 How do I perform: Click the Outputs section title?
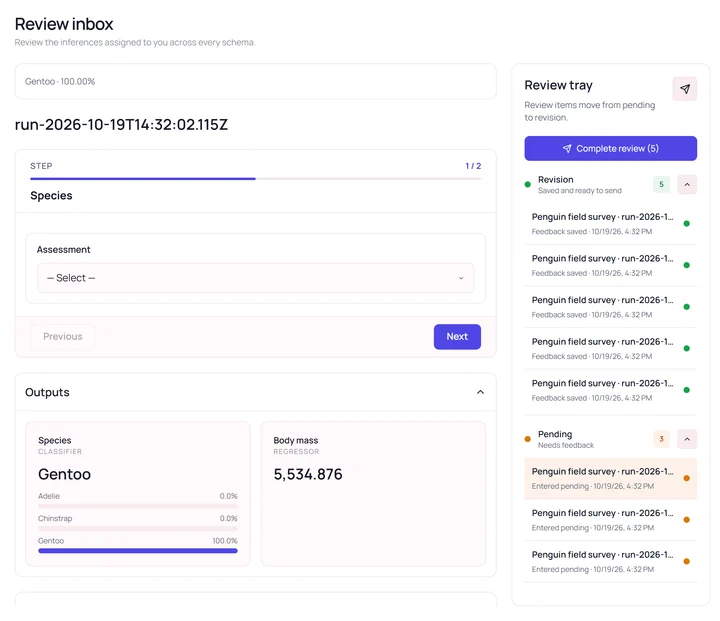(47, 392)
